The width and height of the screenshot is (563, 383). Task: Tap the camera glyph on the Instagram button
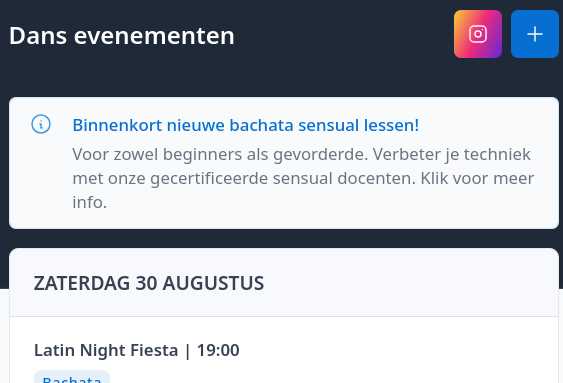point(478,34)
